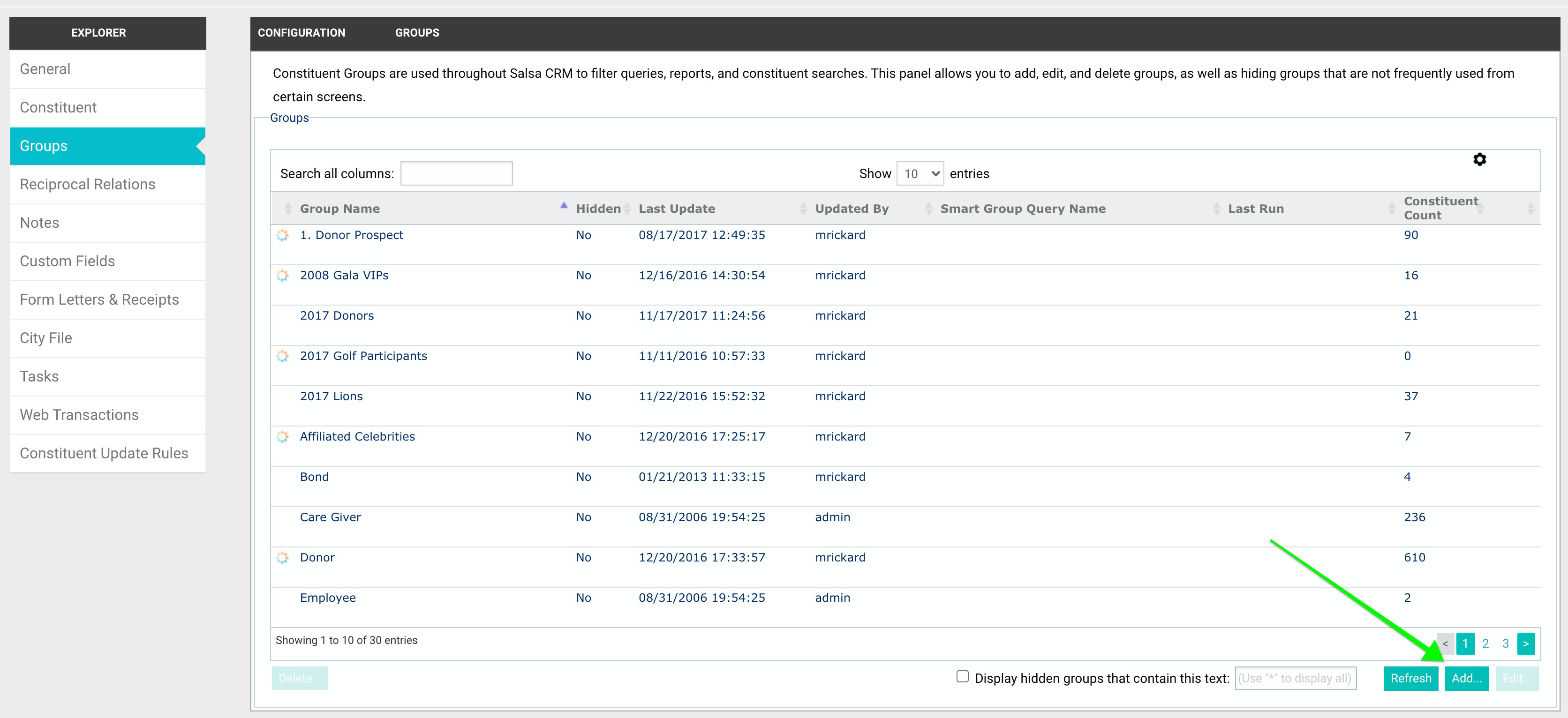Sort by Constituent Count column header
Viewport: 1568px width, 718px height.
click(1440, 208)
